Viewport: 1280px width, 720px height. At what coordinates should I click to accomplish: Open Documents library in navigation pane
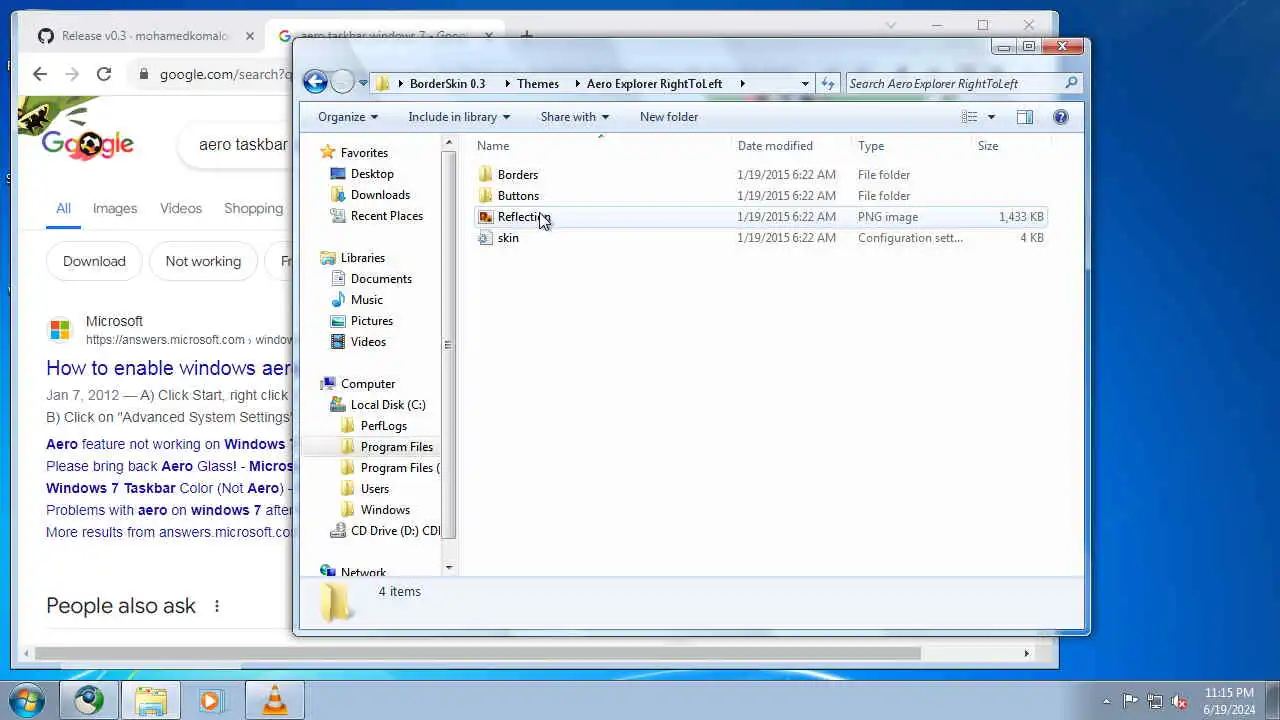coord(381,279)
